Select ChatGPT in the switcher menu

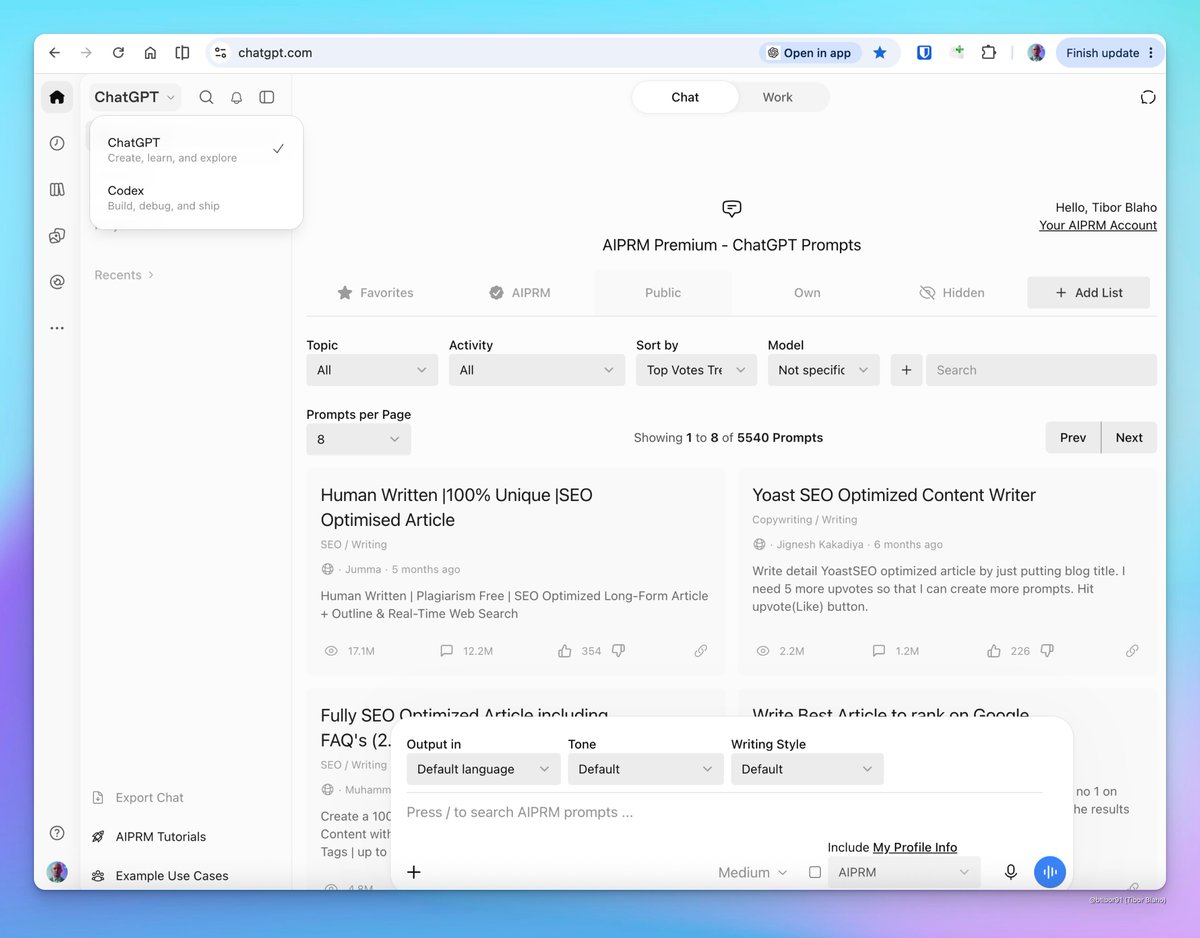click(x=196, y=150)
